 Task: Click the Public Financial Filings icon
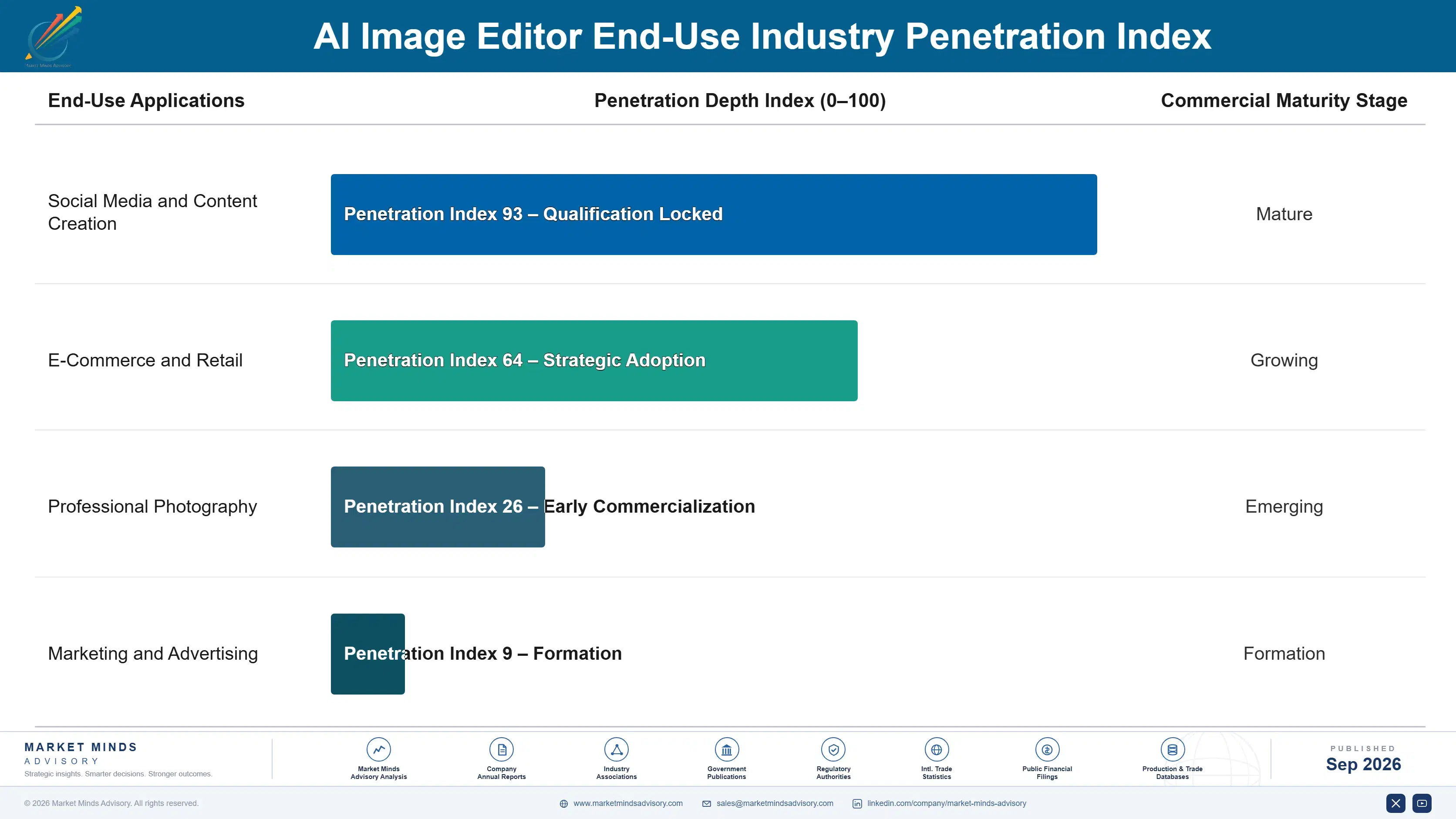(1047, 749)
